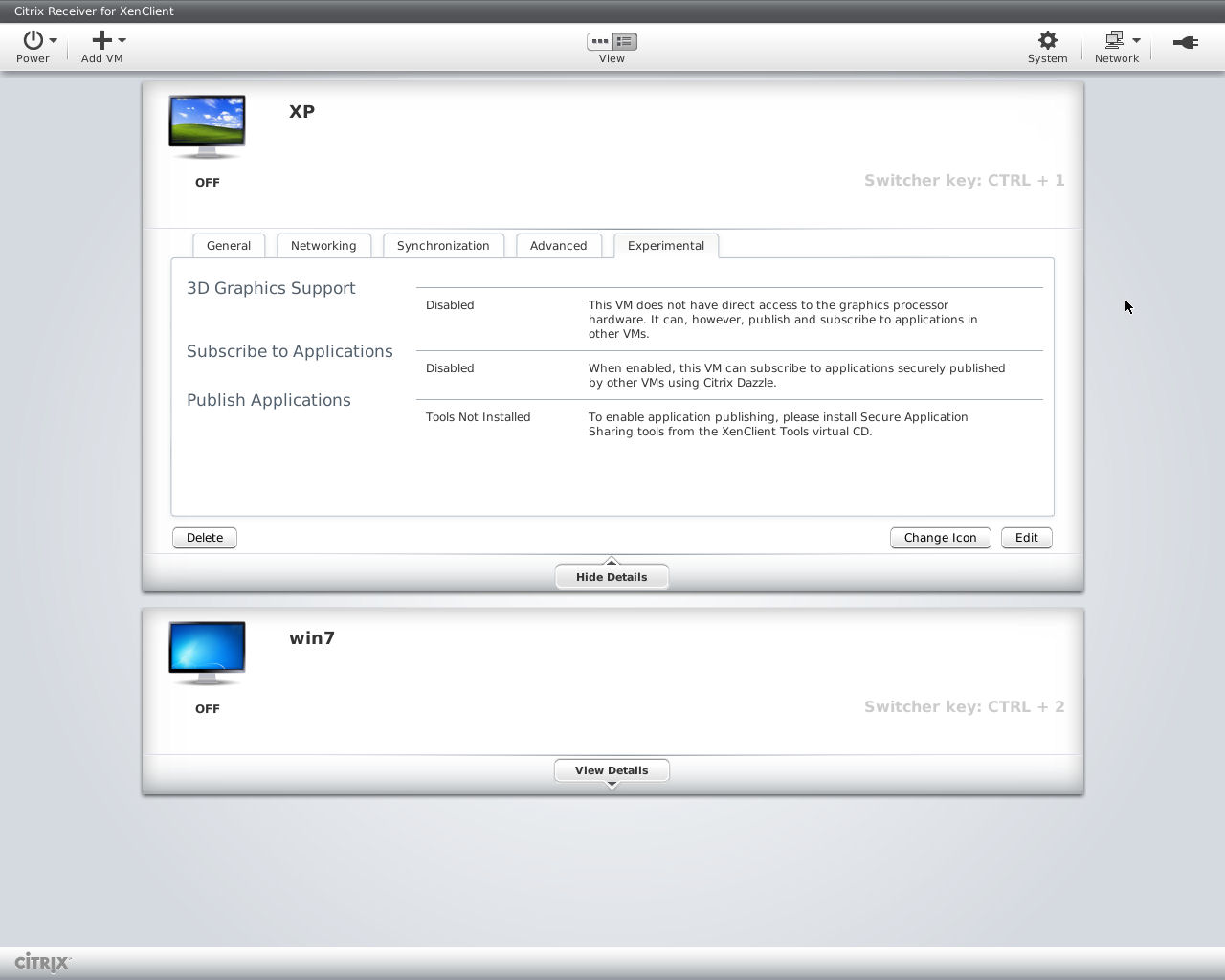1225x980 pixels.
Task: Click the Switcher key CTRL + 1 label
Action: [x=965, y=180]
